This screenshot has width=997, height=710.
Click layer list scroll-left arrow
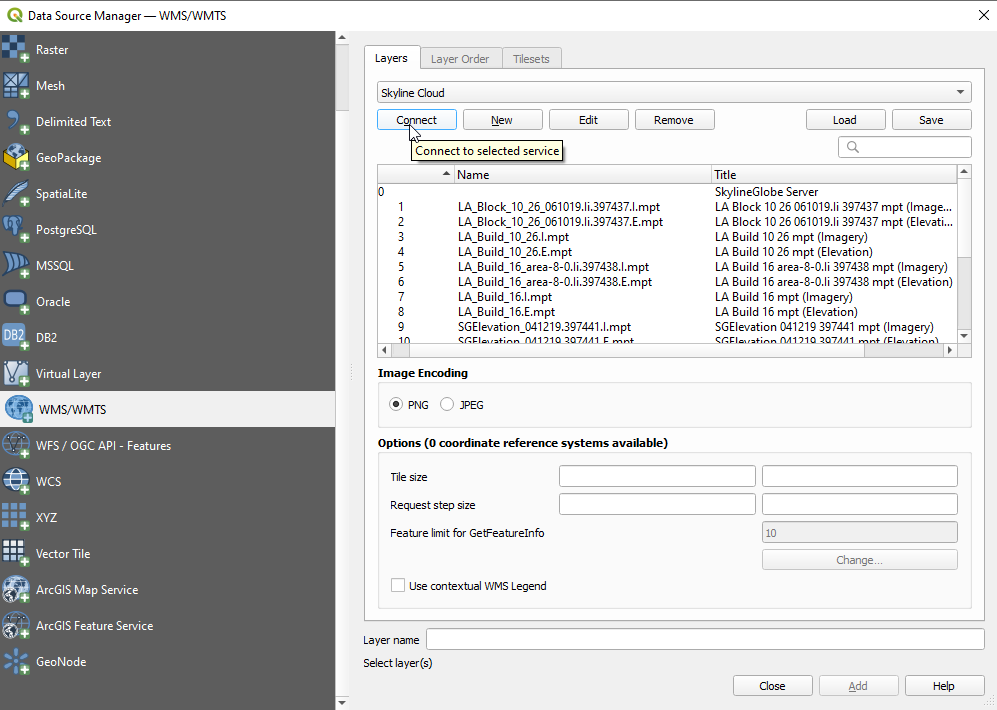click(384, 350)
